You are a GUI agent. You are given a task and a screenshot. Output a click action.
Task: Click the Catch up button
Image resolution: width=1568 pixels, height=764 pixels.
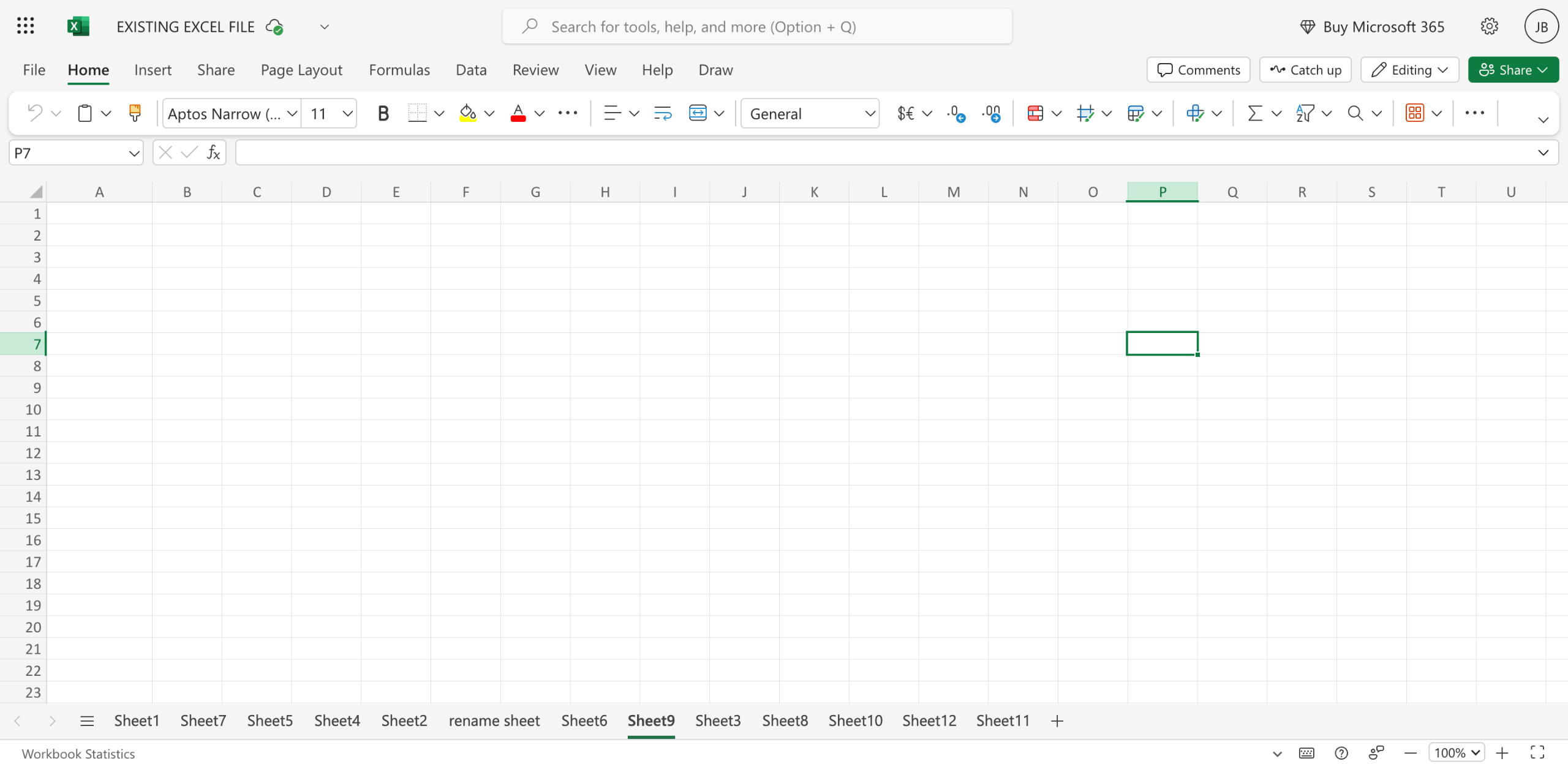1305,70
